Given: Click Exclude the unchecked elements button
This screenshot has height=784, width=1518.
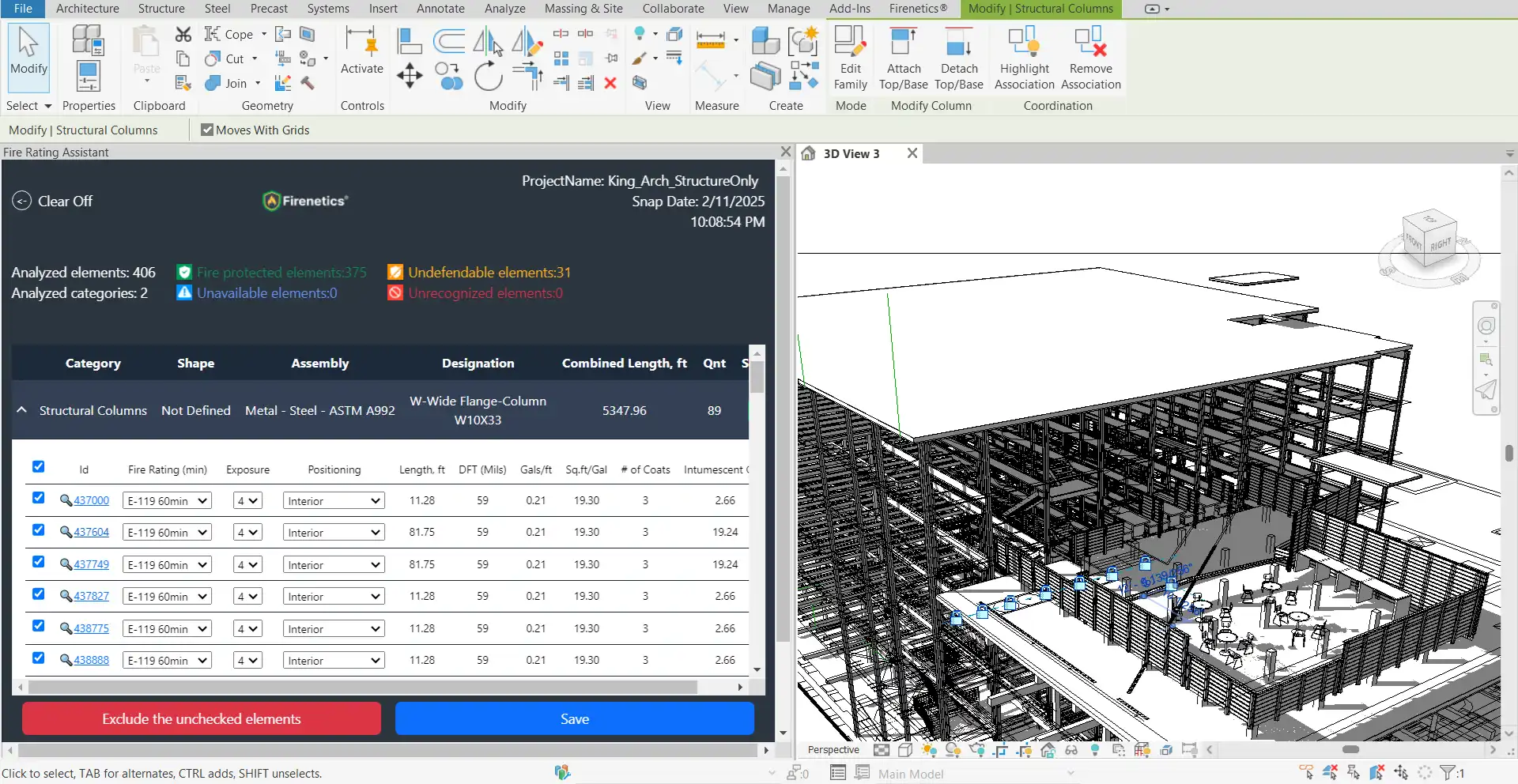Looking at the screenshot, I should click(x=201, y=718).
